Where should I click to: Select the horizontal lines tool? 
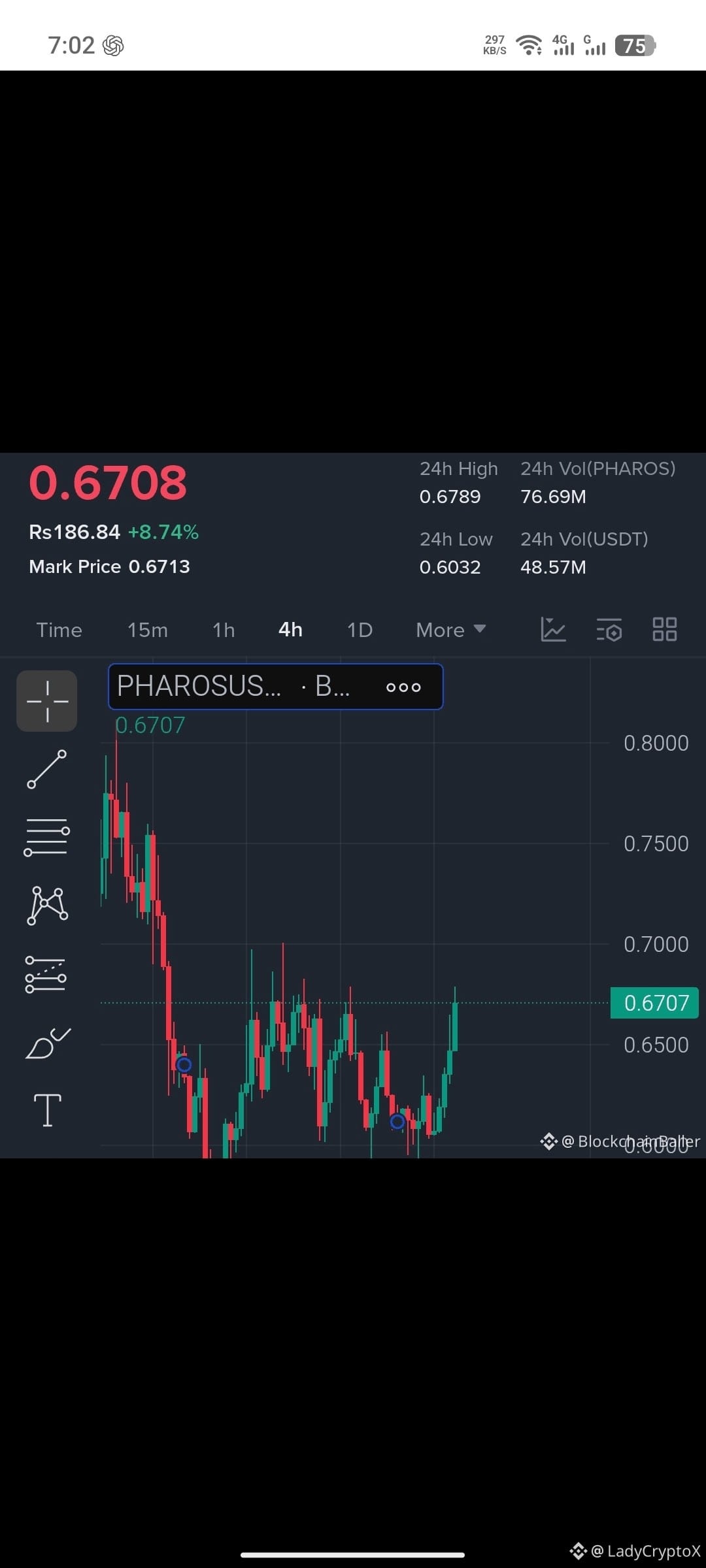coord(46,837)
